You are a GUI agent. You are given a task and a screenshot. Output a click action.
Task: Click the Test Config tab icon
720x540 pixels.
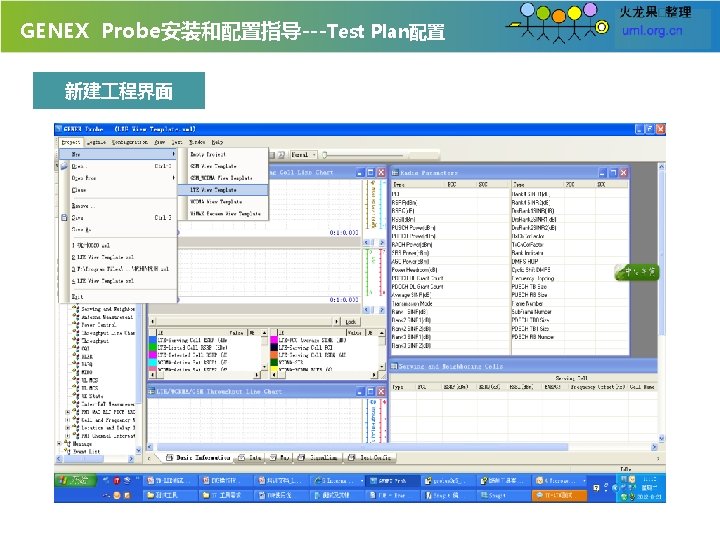351,457
